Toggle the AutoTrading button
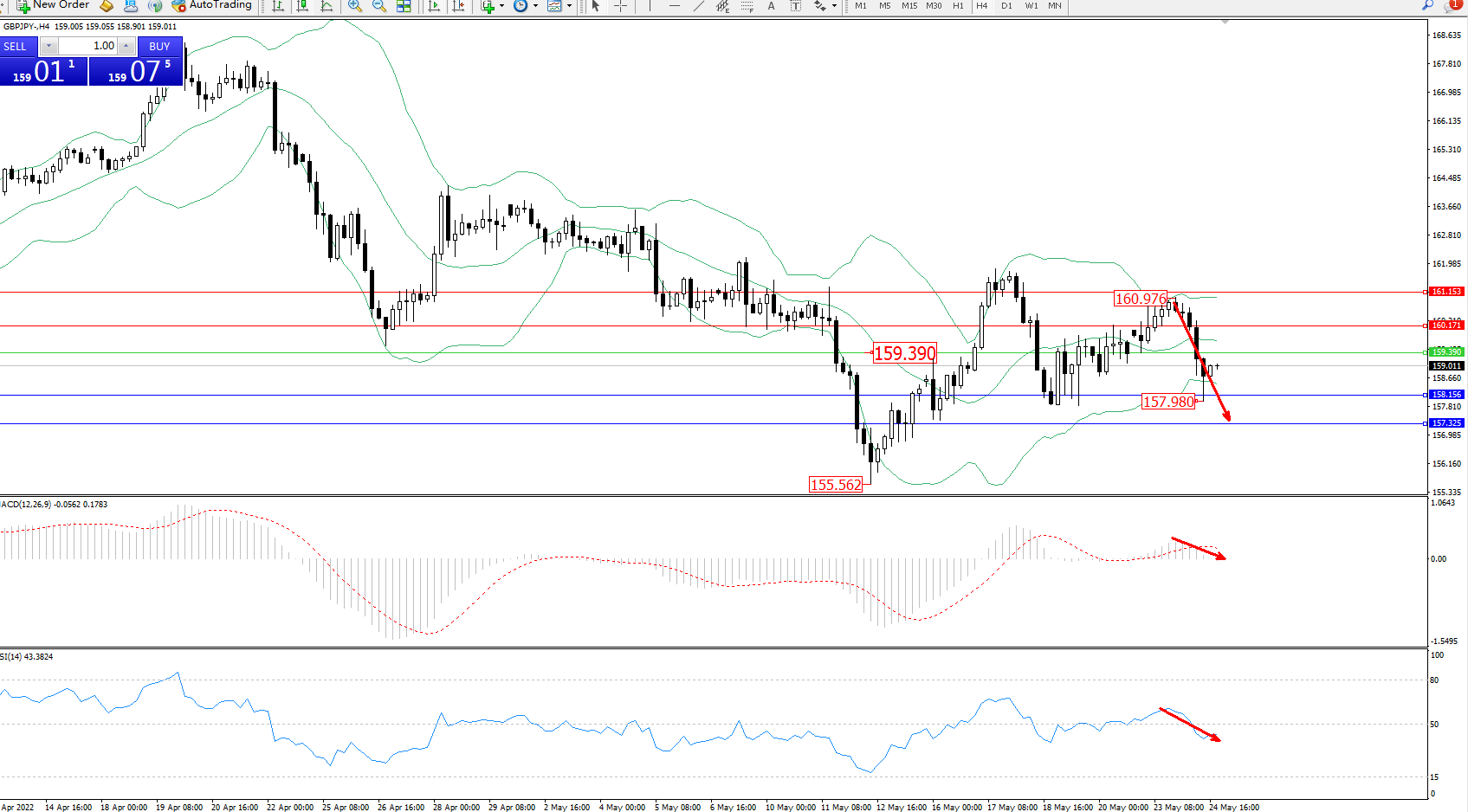The height and width of the screenshot is (812, 1468). [x=212, y=5]
